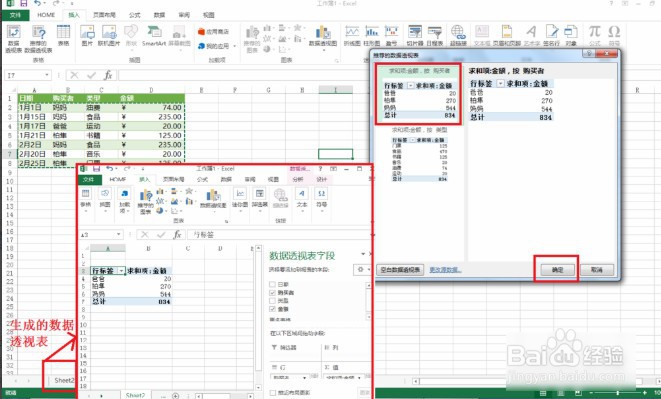Click the π 公式 equation icon
Image resolution: width=661 pixels, height=399 pixels.
[594, 35]
